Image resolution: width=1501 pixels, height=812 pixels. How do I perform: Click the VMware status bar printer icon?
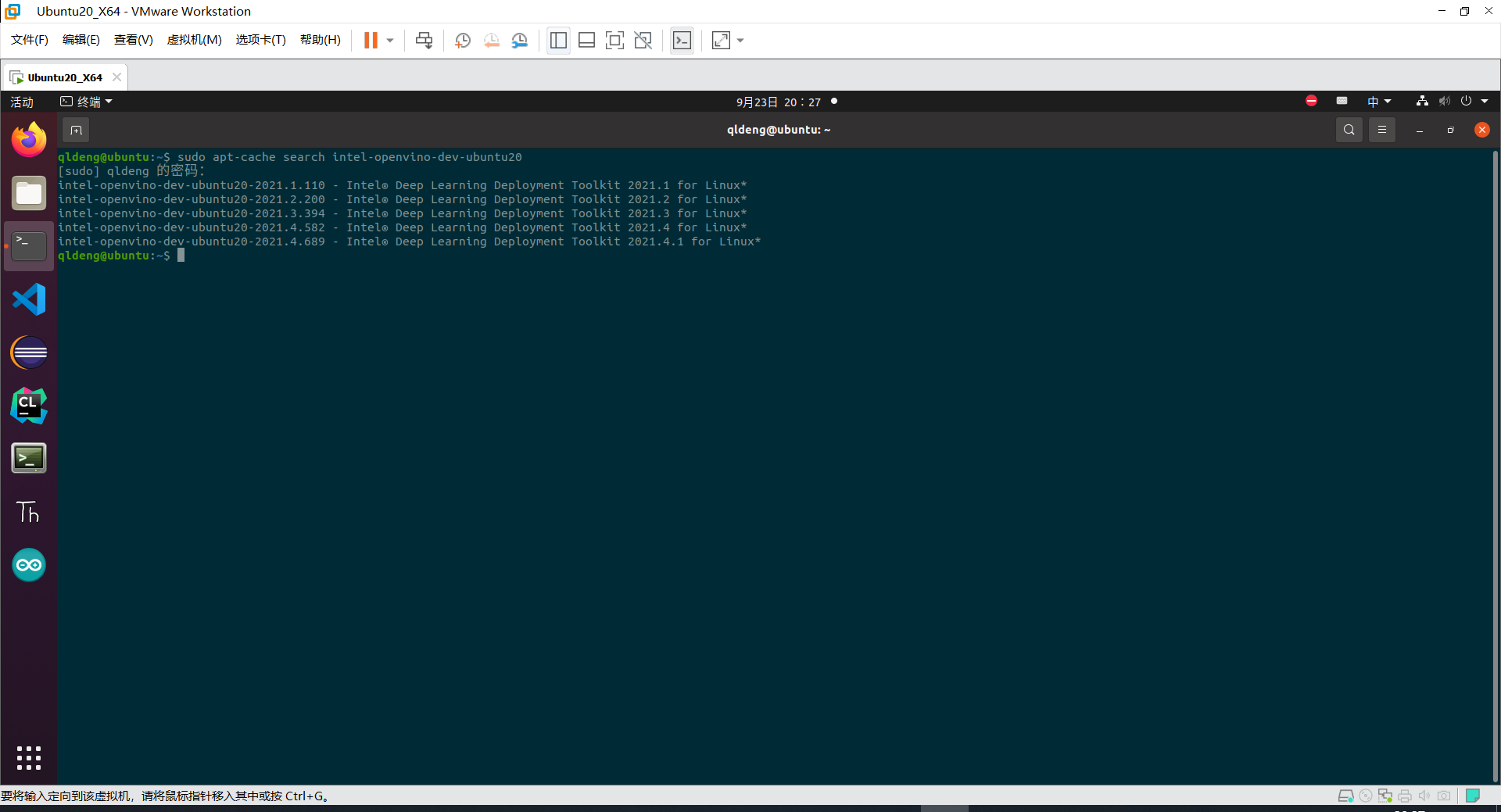1405,796
